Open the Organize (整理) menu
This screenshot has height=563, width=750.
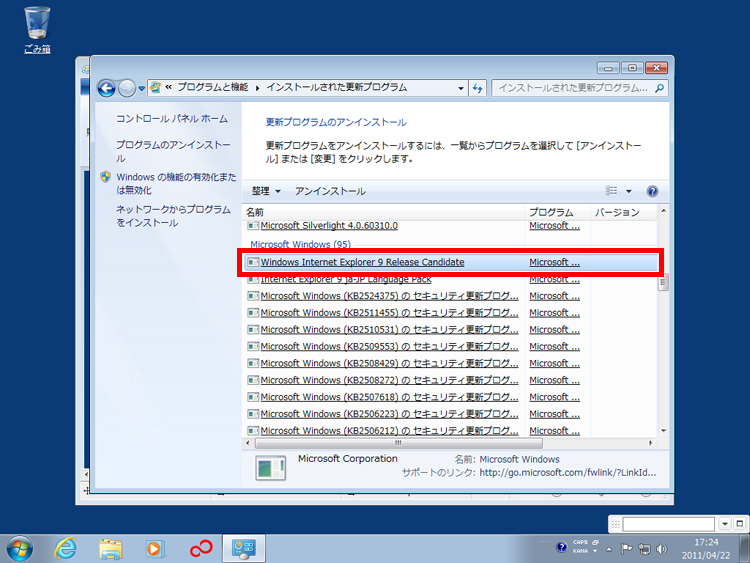pos(265,191)
